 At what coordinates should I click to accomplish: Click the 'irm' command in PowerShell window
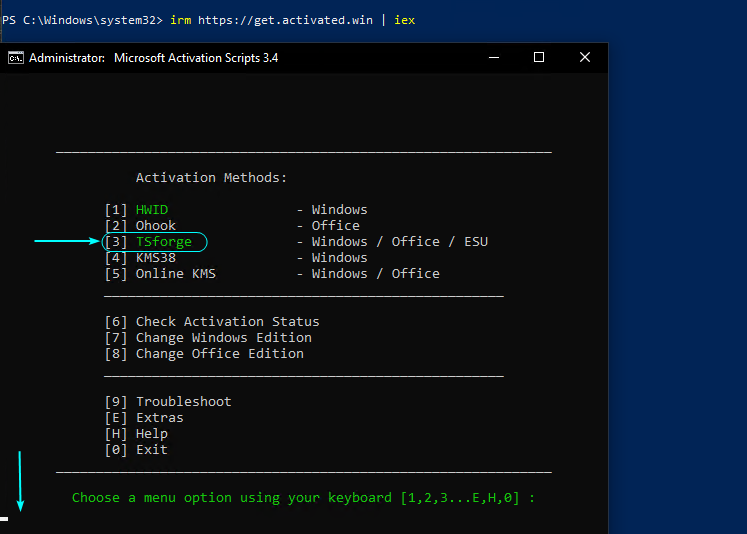coord(181,20)
